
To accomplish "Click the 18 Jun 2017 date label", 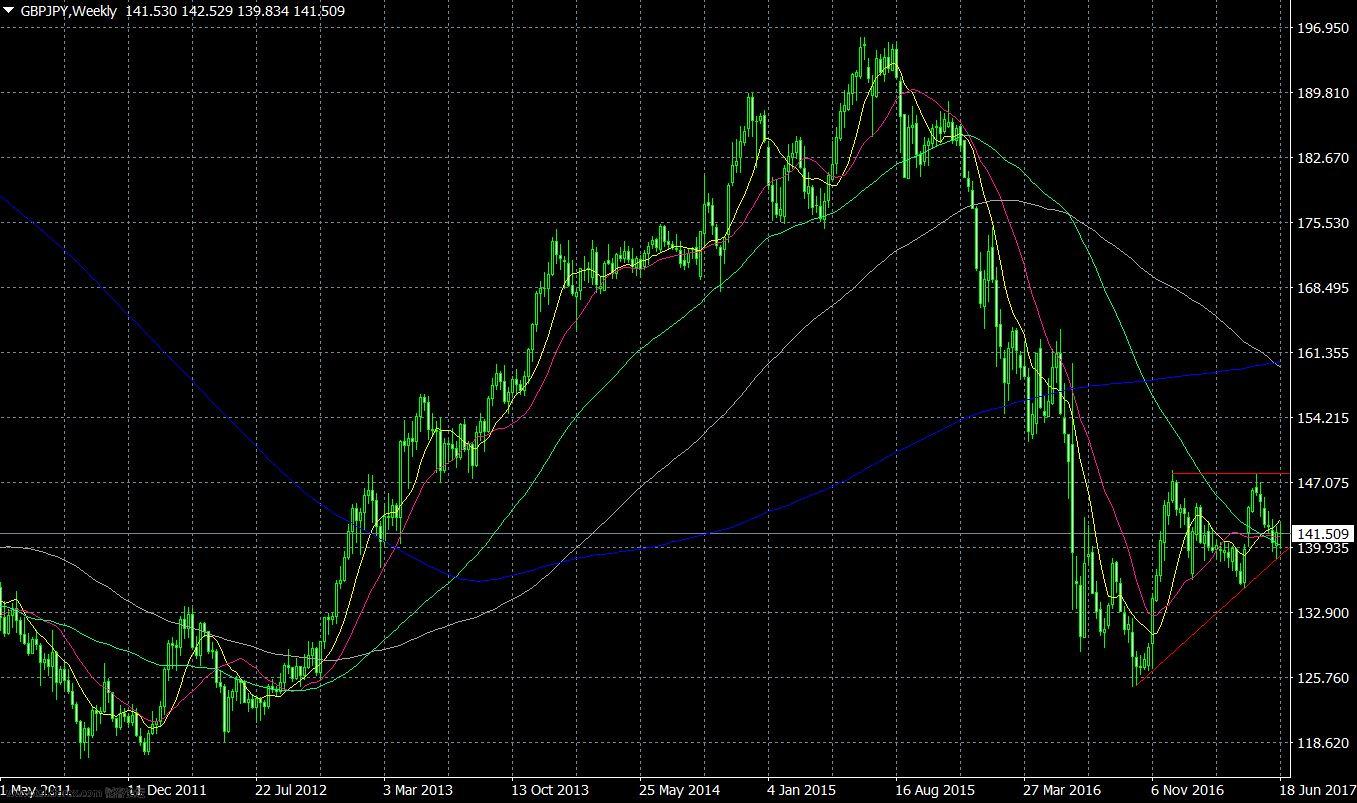I will pyautogui.click(x=1317, y=790).
